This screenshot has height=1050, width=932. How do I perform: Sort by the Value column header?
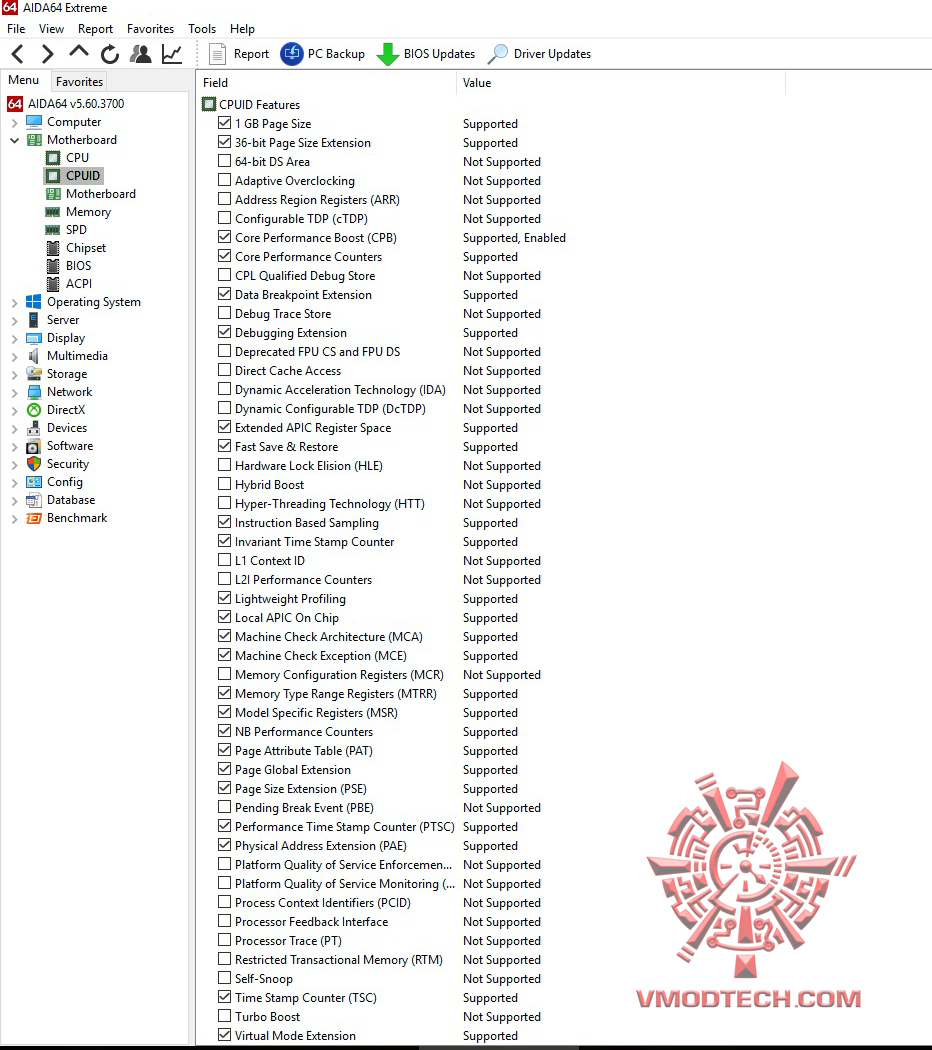(x=621, y=82)
